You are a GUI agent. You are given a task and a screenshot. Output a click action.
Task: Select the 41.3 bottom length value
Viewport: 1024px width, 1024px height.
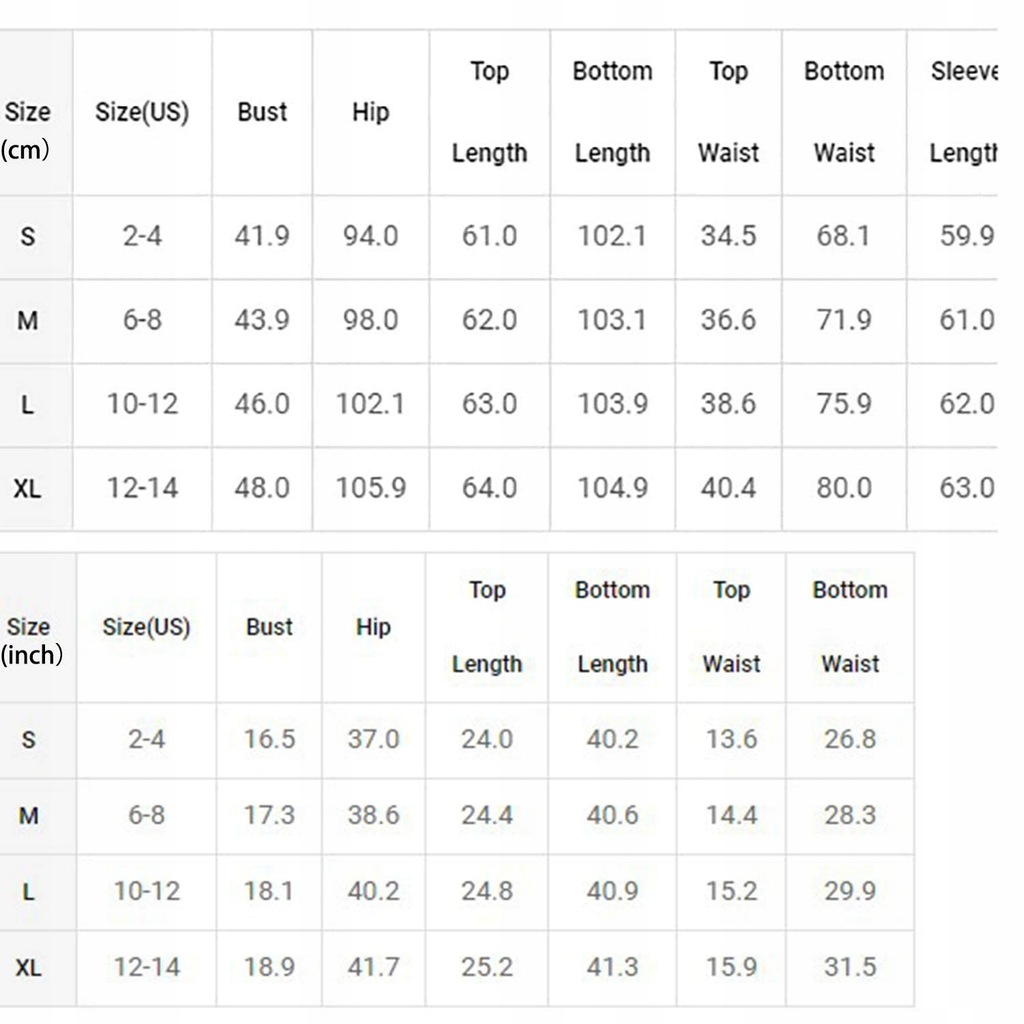[612, 967]
